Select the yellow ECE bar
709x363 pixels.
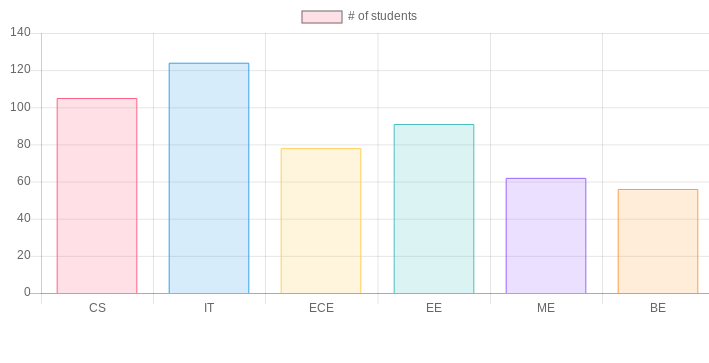(321, 221)
